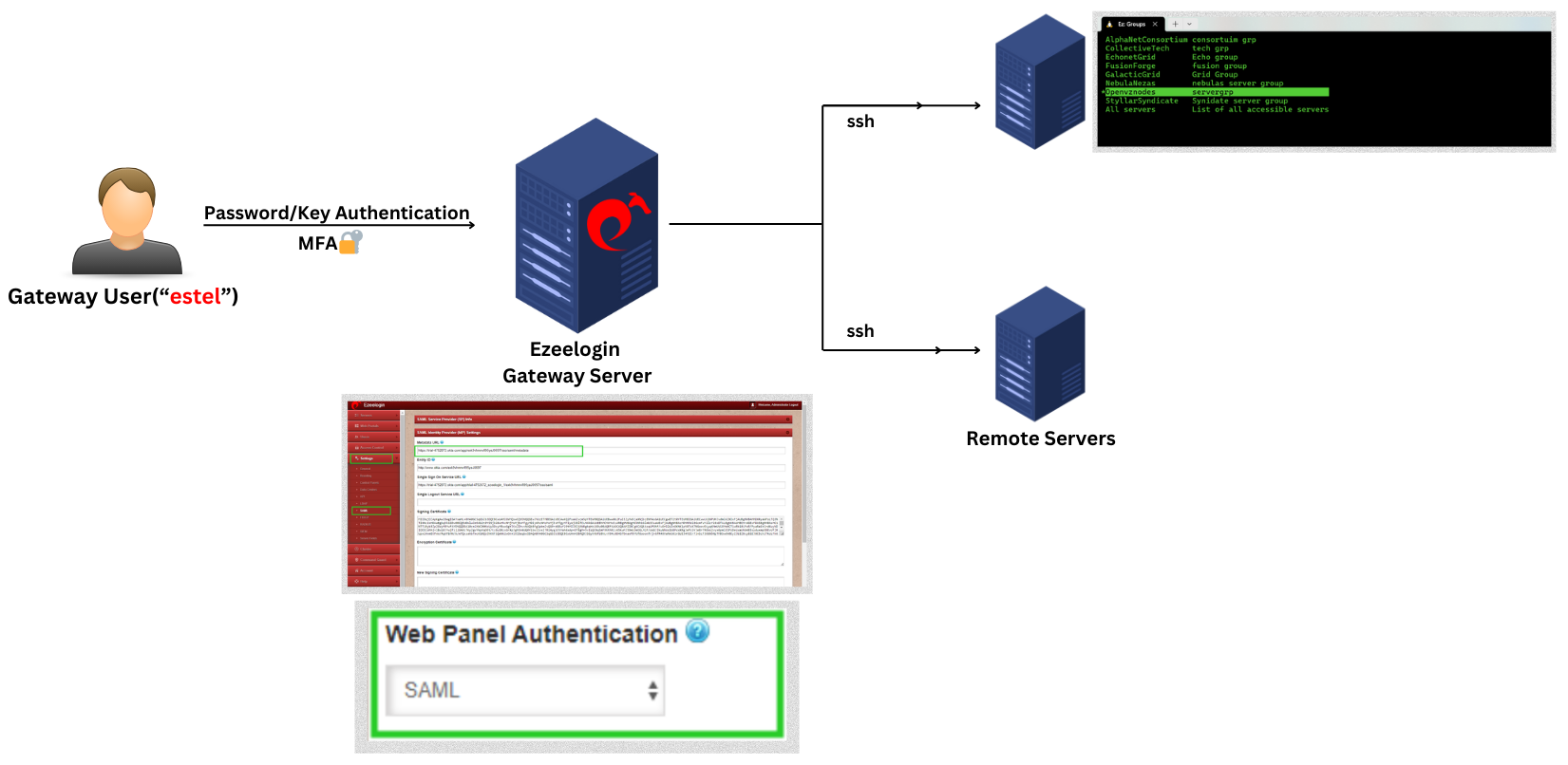Select Control Panels under Settings
The width and height of the screenshot is (1568, 765).
pyautogui.click(x=369, y=482)
